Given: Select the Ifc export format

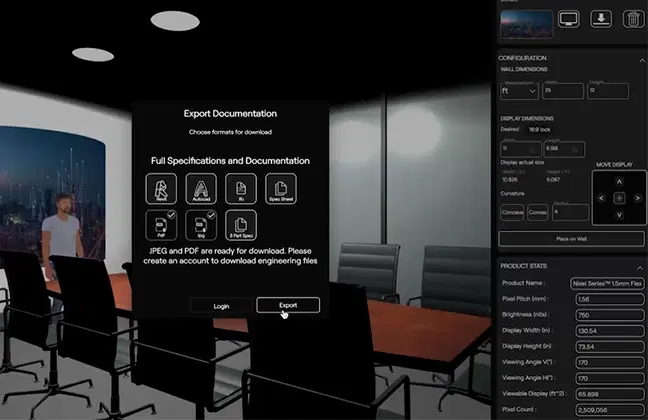Looking at the screenshot, I should [241, 189].
